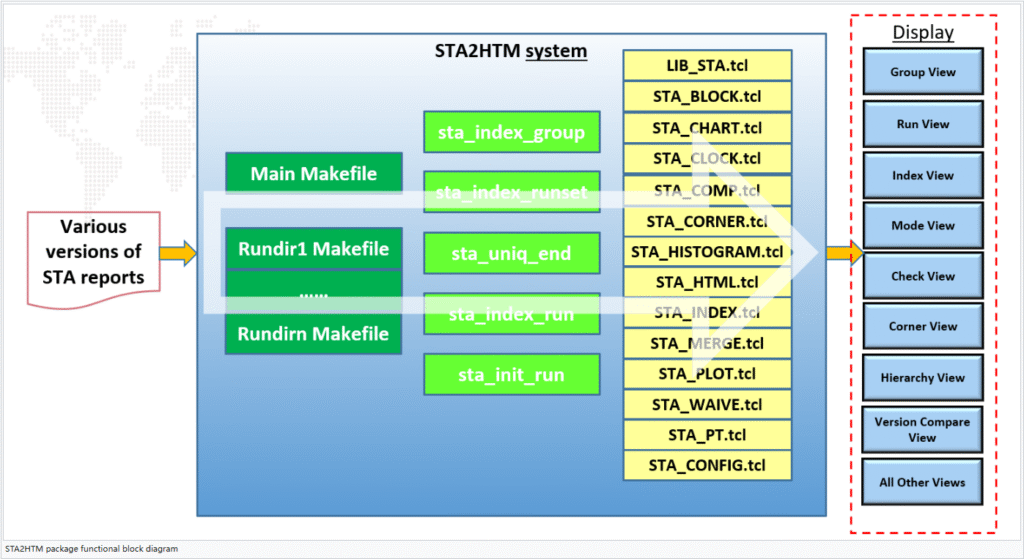Select the All Other Views button
1024x559 pixels.
coord(922,483)
